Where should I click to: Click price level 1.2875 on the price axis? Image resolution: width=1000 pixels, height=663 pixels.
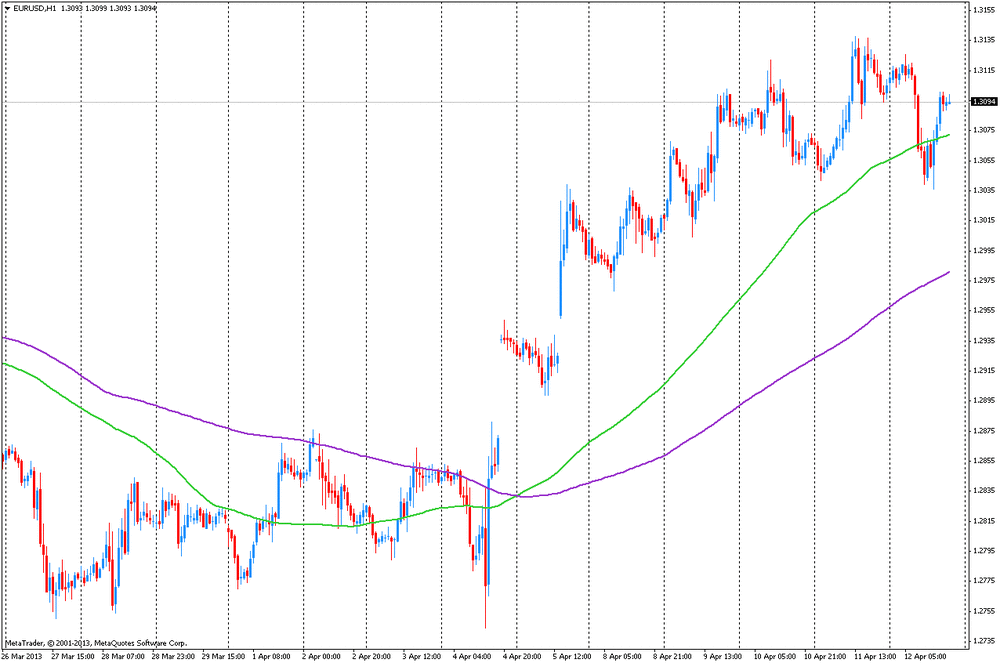[x=983, y=430]
